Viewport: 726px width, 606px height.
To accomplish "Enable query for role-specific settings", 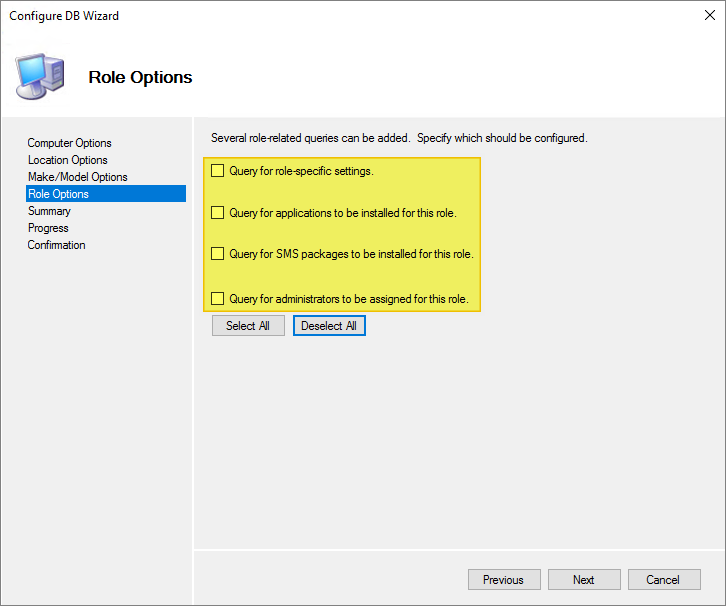I will pos(218,171).
